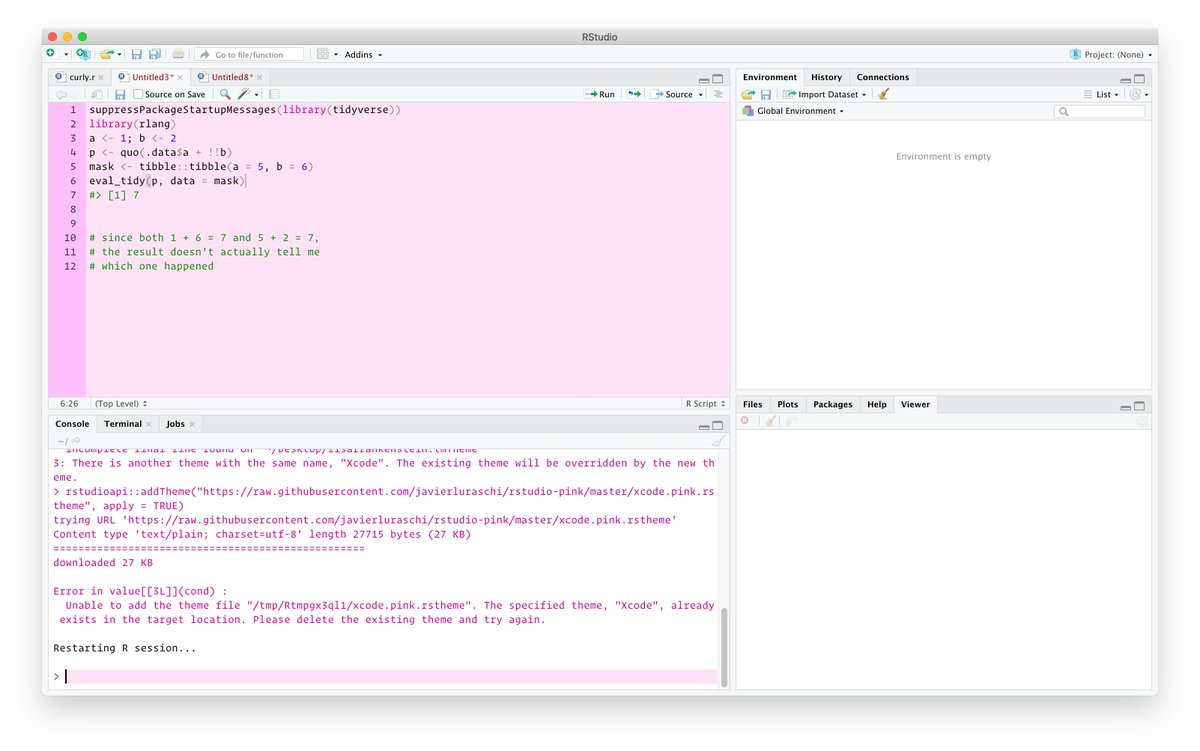
Task: Go back to previous source location
Action: [x=59, y=94]
